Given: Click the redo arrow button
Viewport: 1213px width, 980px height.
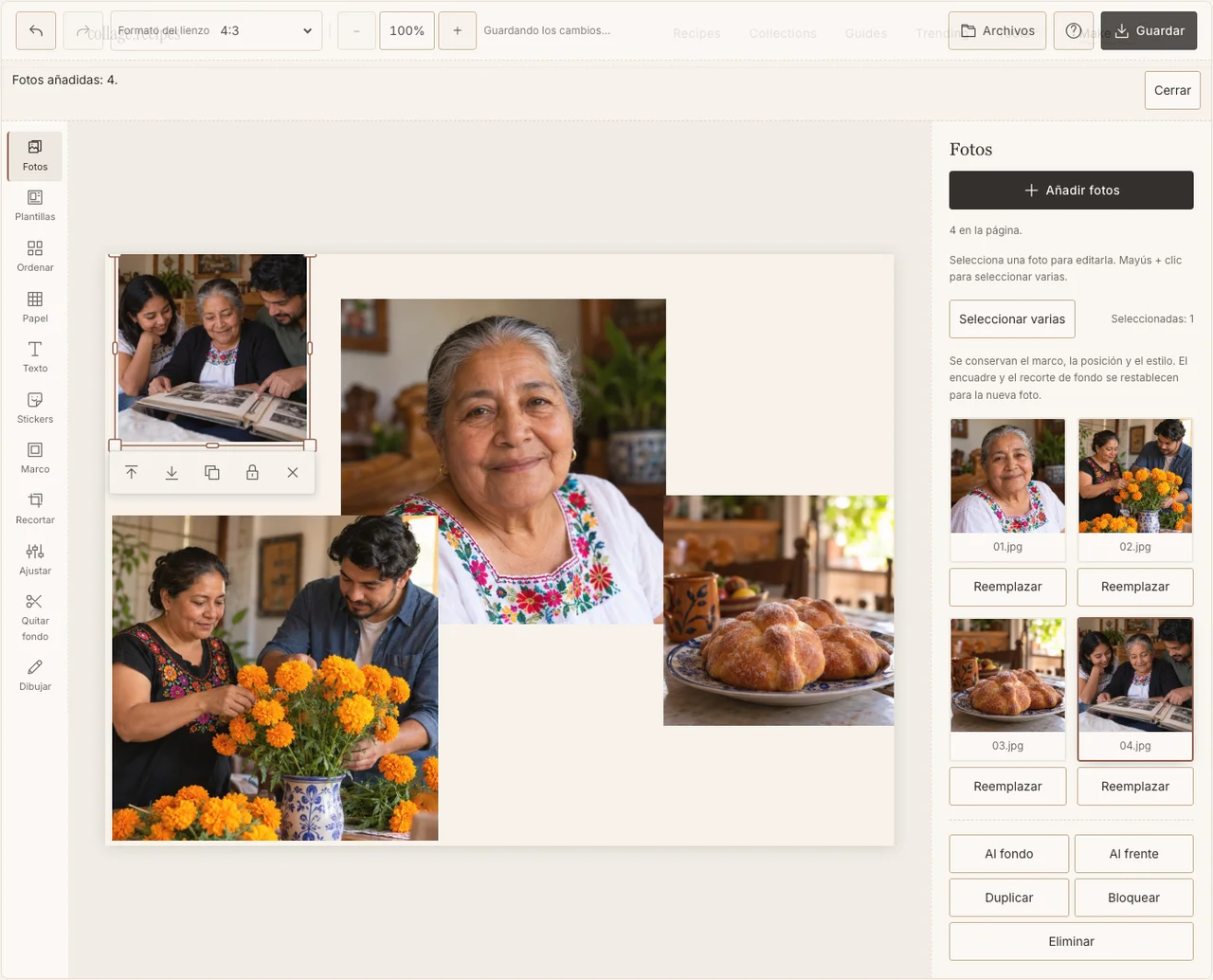Looking at the screenshot, I should (82, 30).
